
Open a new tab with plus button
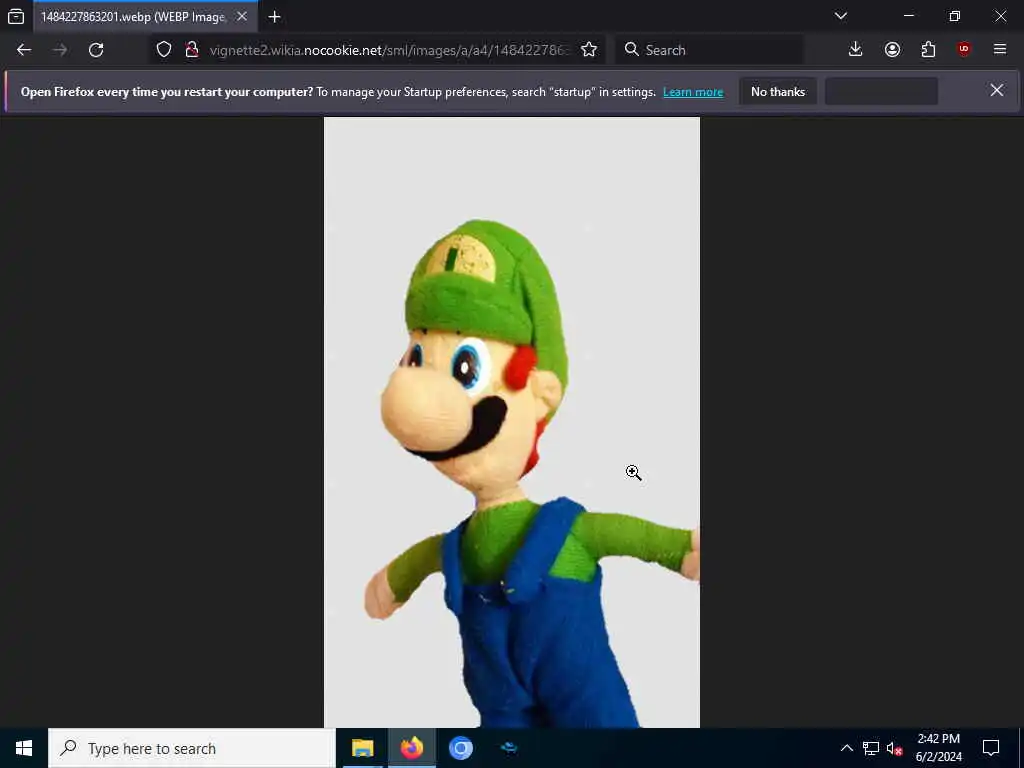[274, 17]
